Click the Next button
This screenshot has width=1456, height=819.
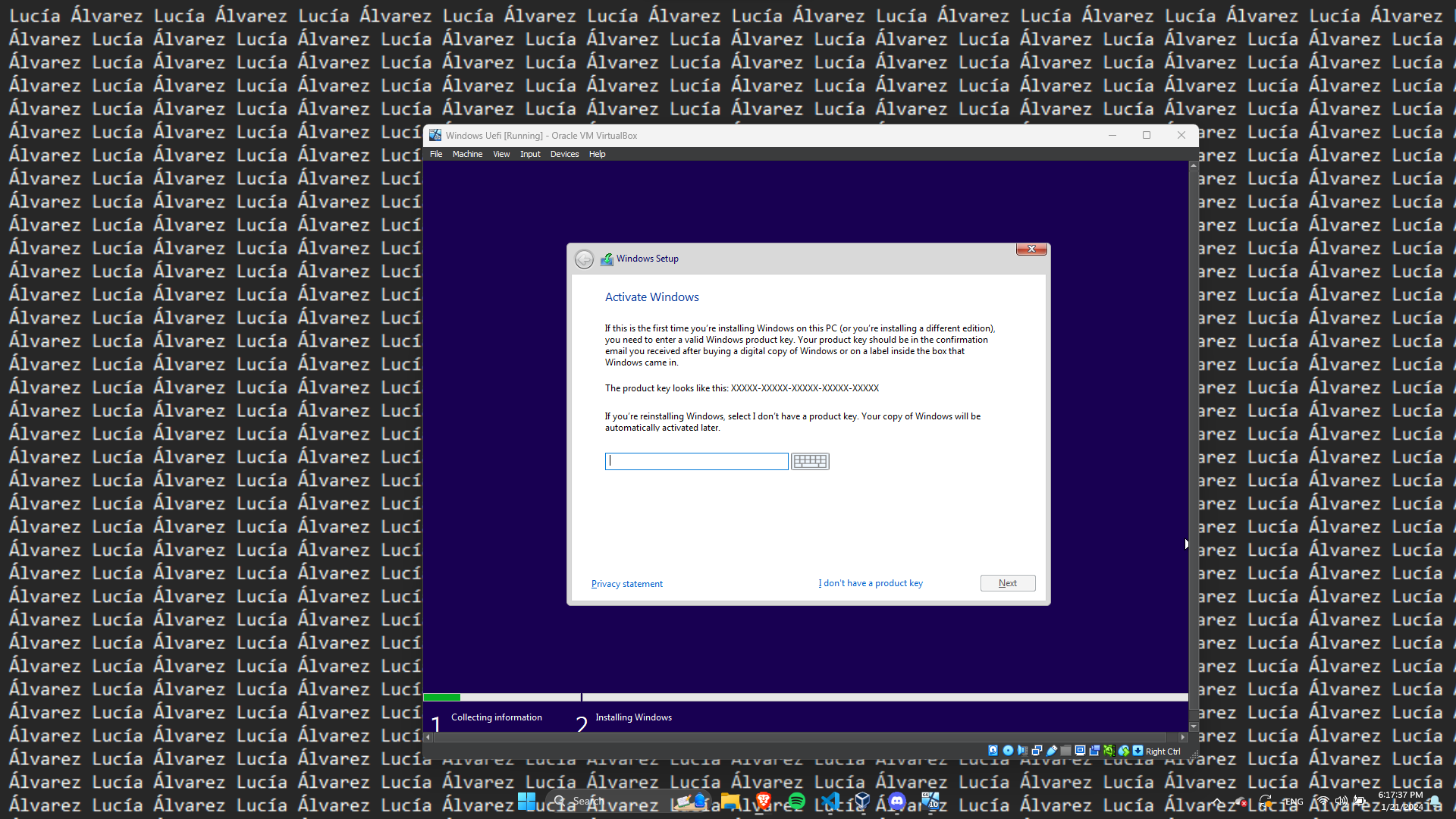1007,583
